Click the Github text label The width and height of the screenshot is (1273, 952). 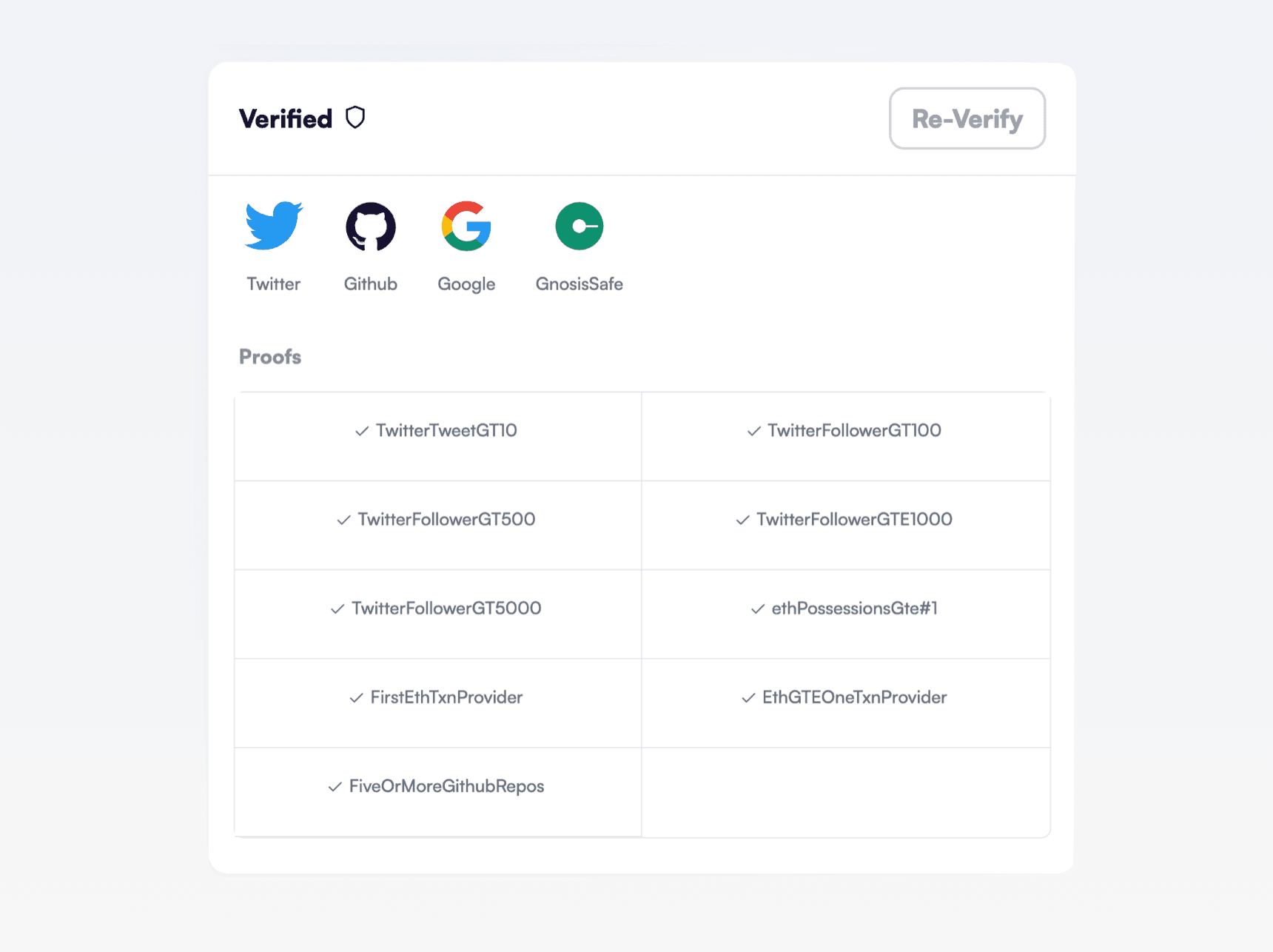coord(371,284)
